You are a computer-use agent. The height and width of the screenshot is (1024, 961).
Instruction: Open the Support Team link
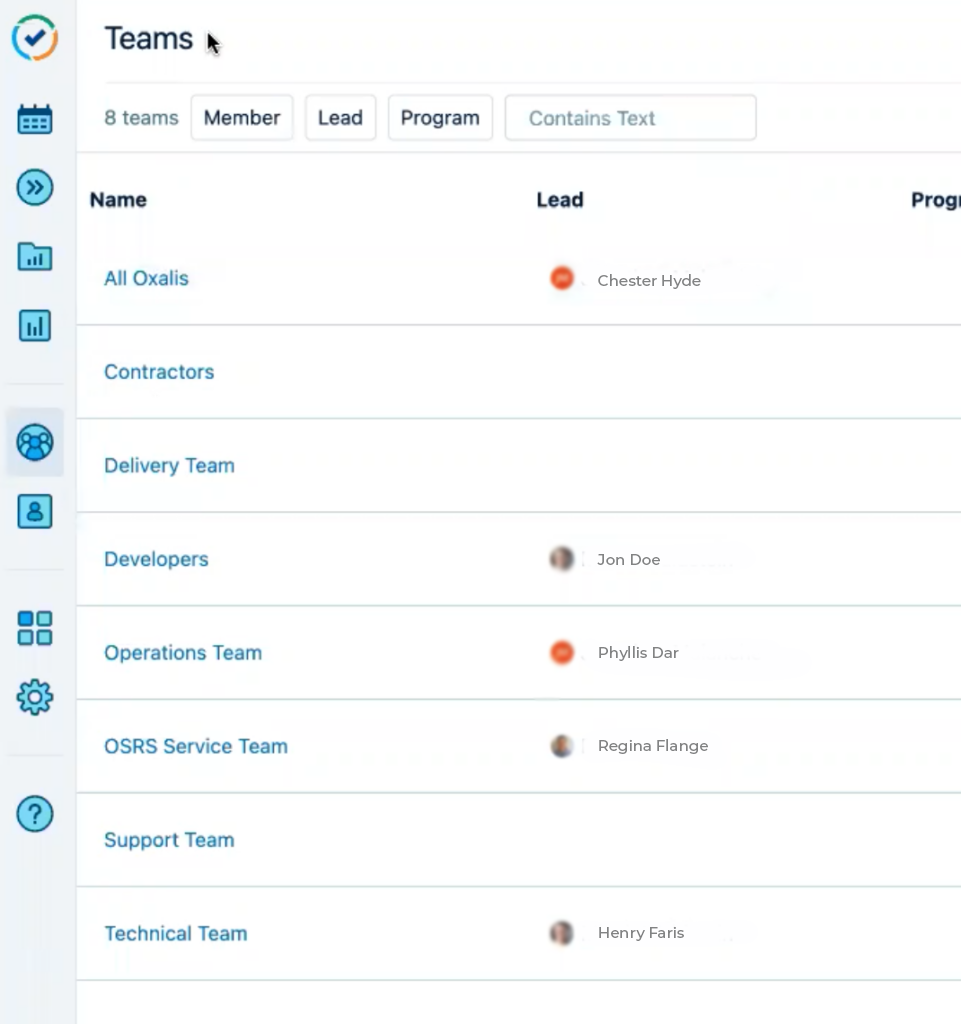tap(169, 840)
